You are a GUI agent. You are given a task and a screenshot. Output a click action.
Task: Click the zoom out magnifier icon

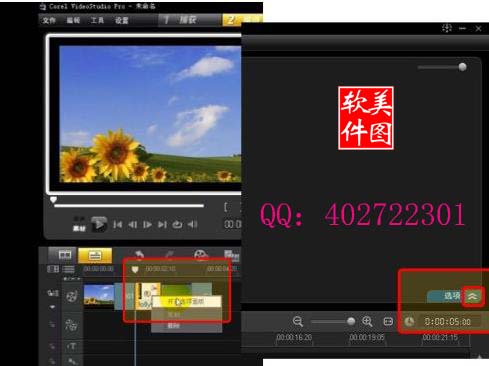pyautogui.click(x=298, y=321)
